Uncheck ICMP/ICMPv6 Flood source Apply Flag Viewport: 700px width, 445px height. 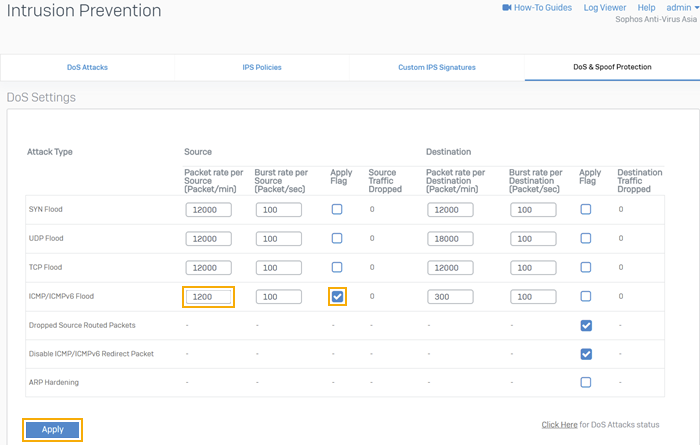[x=337, y=297]
